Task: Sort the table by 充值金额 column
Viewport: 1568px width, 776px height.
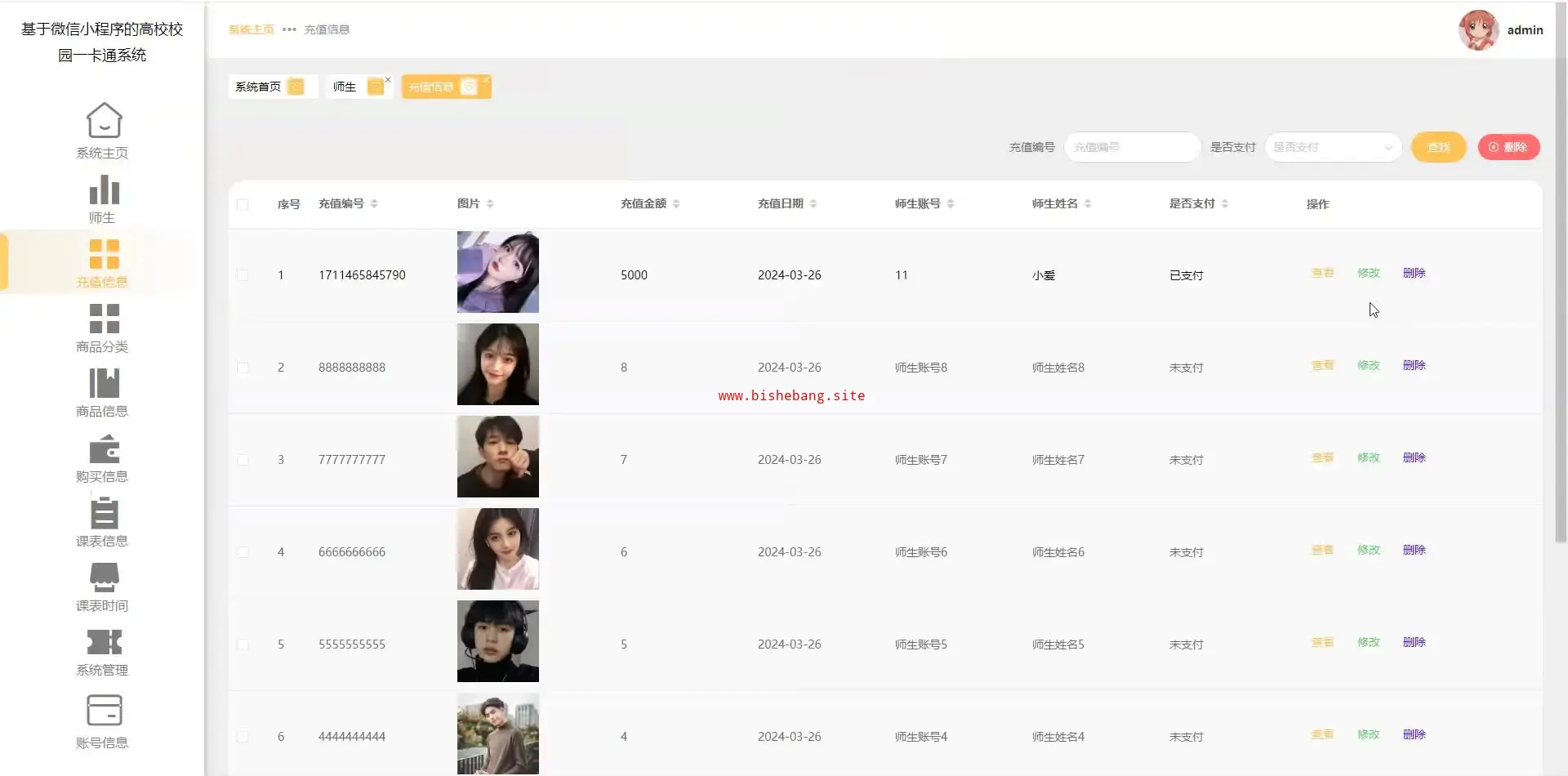Action: 676,204
